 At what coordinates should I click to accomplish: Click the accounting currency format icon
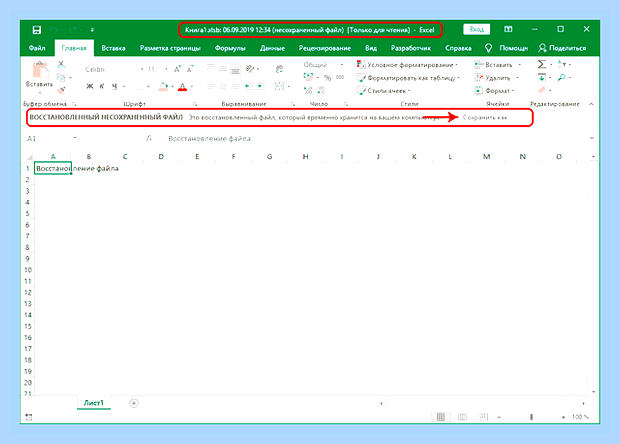tap(308, 77)
